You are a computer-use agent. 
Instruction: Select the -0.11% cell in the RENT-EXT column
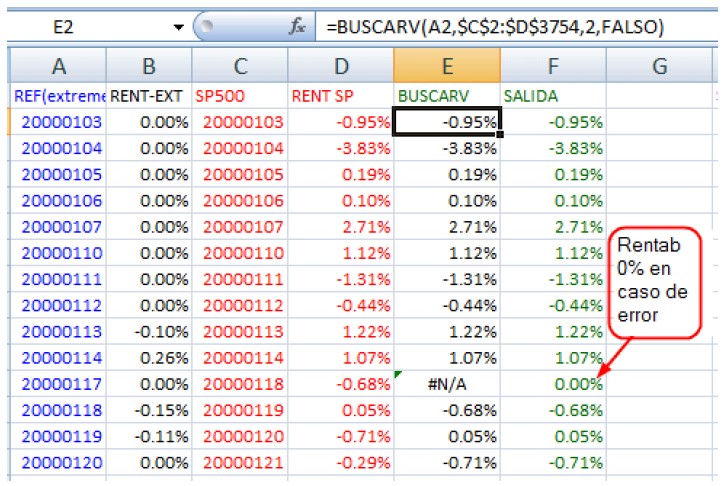(149, 436)
